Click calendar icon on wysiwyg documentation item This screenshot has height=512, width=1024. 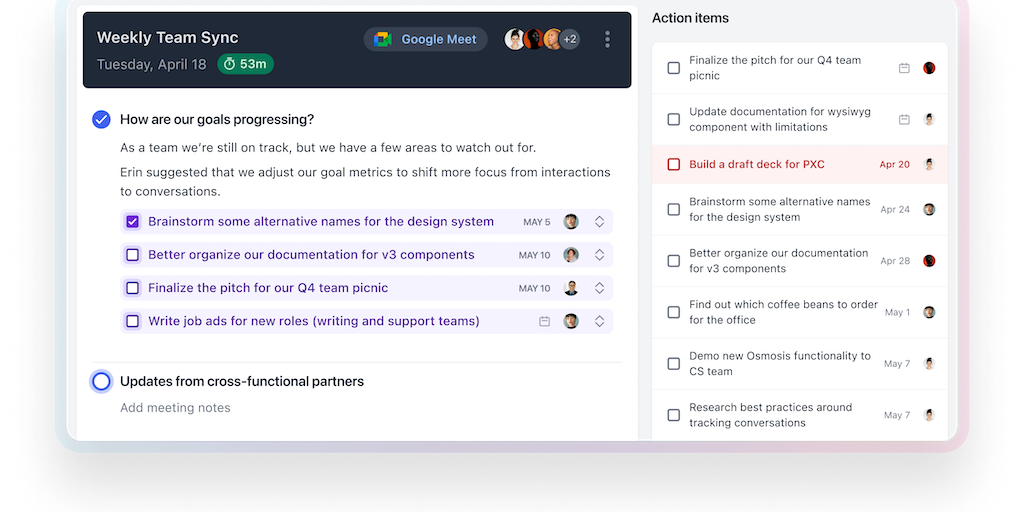[904, 119]
